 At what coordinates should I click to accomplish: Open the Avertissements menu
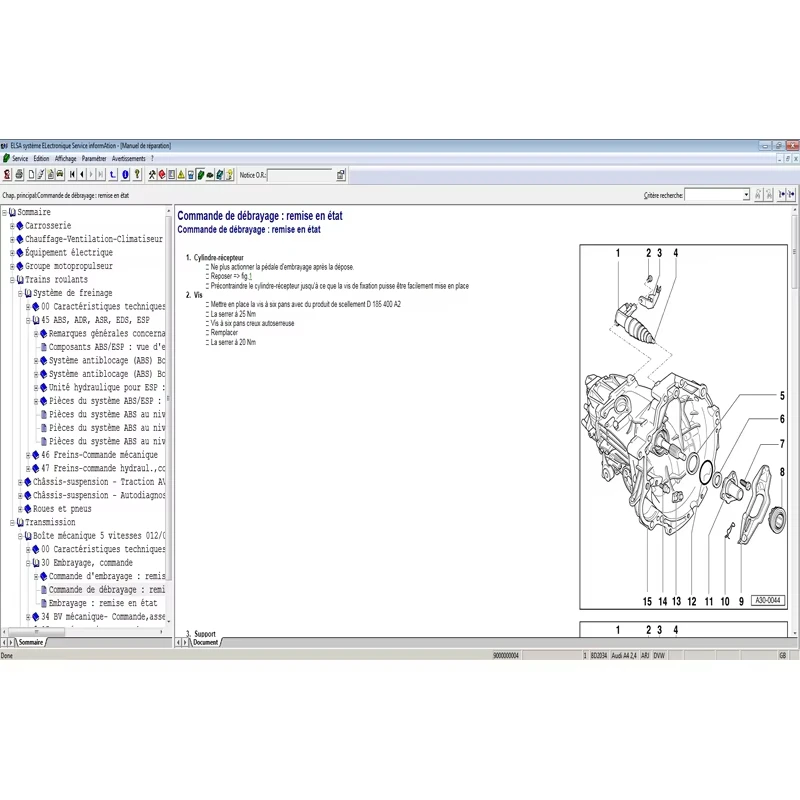[x=129, y=159]
